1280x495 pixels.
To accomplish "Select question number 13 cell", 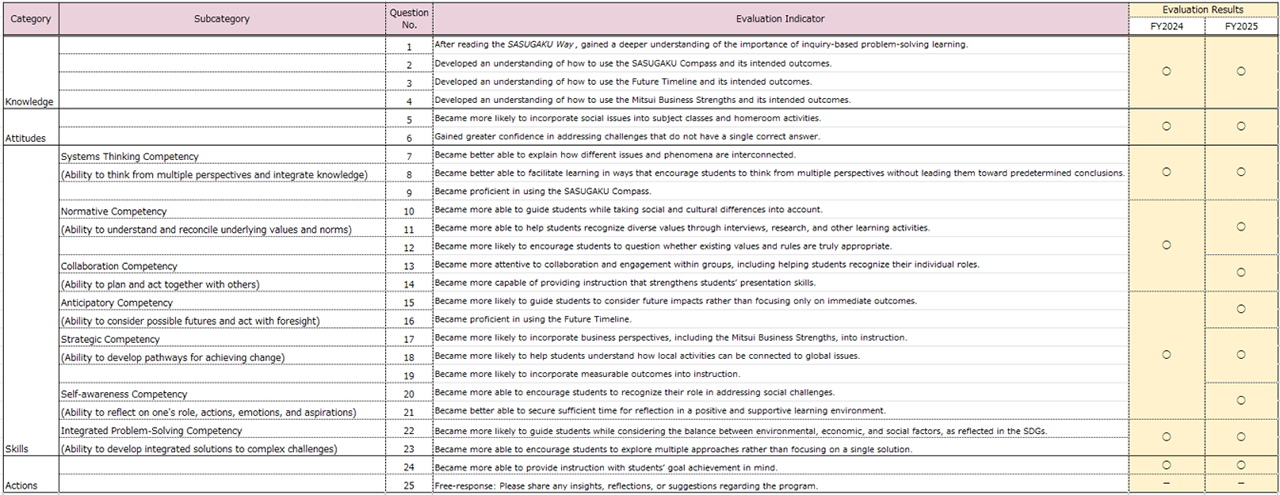I will tap(408, 266).
